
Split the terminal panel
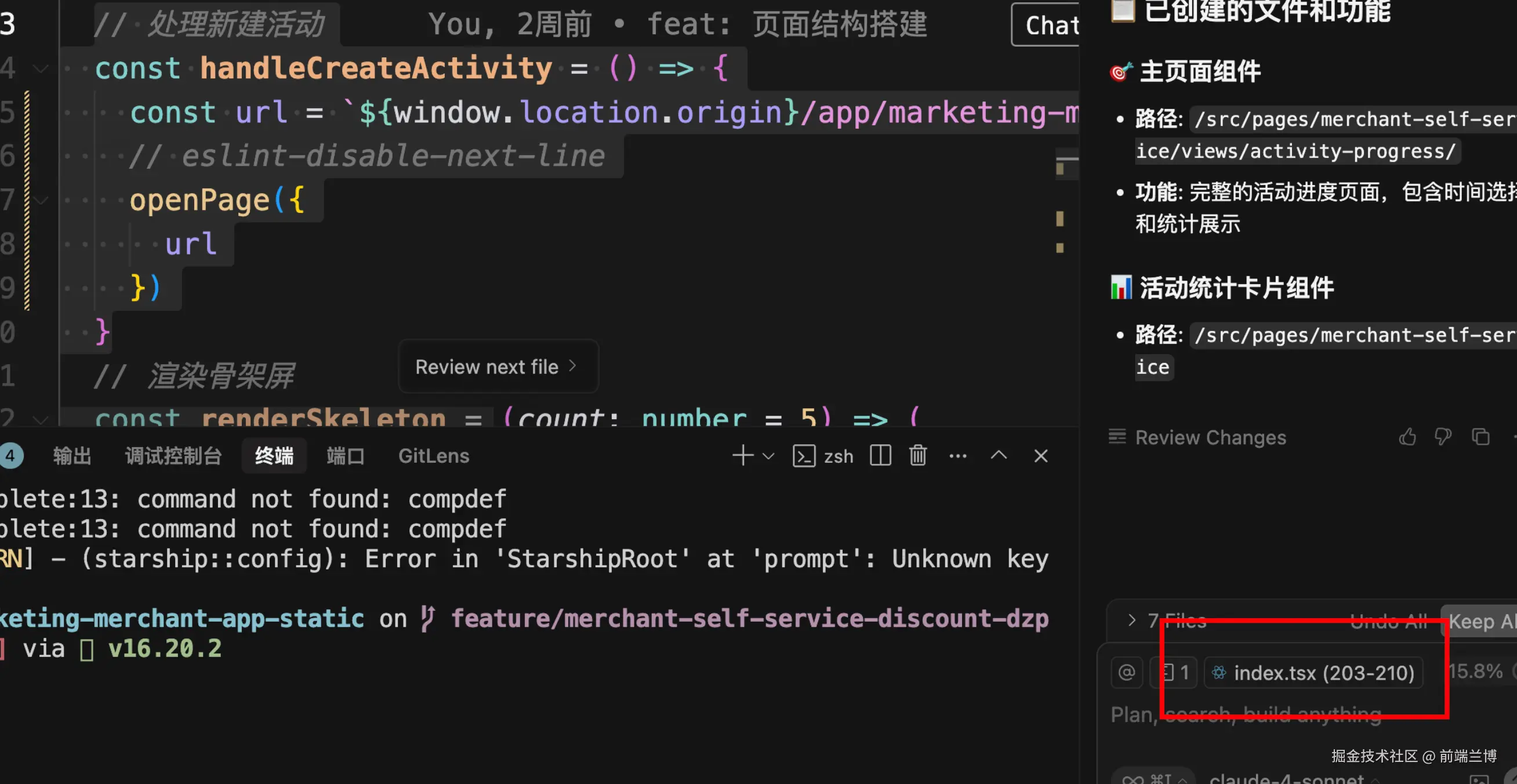[x=880, y=456]
